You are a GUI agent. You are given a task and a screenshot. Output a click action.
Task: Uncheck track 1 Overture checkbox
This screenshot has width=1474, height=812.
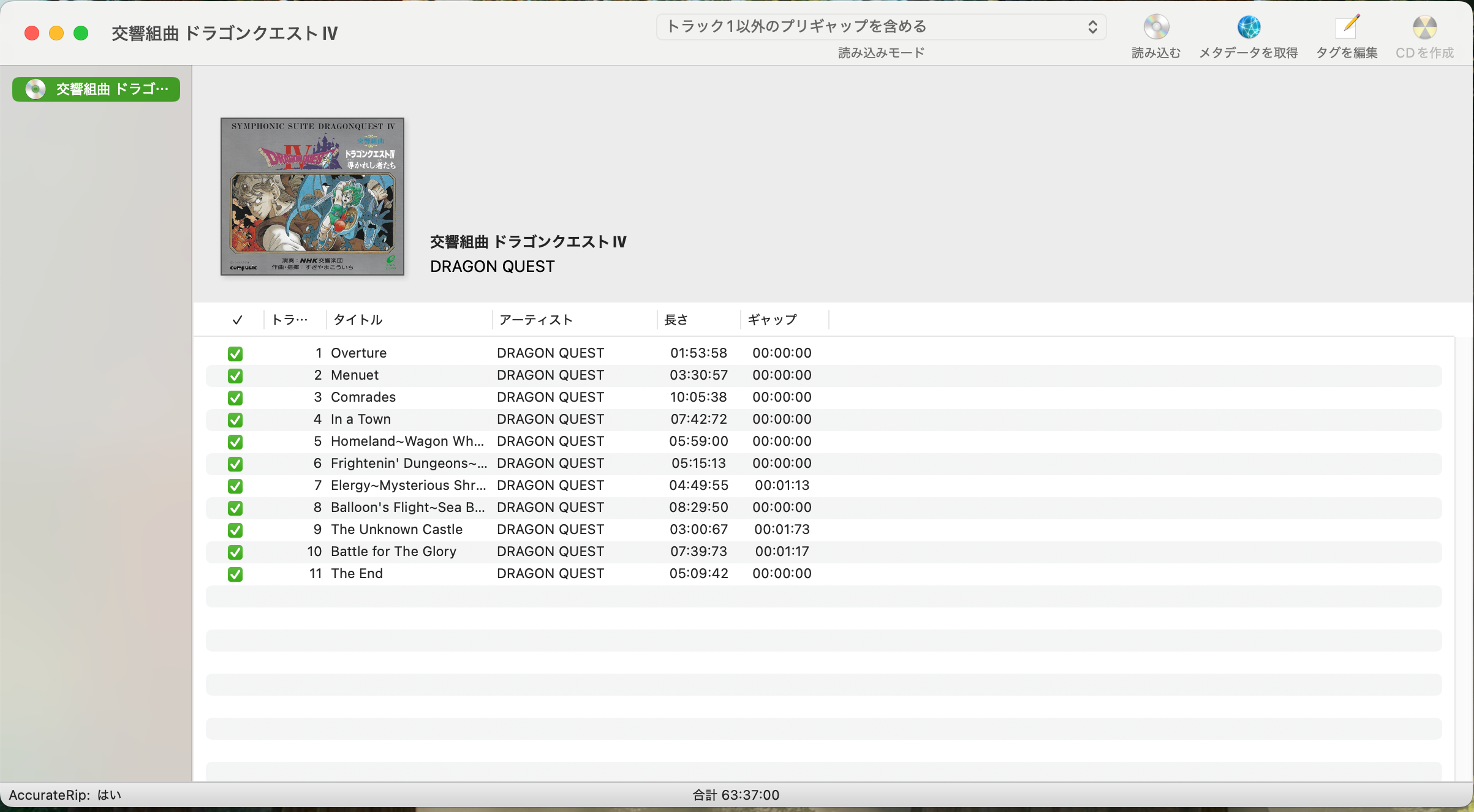pyautogui.click(x=235, y=354)
